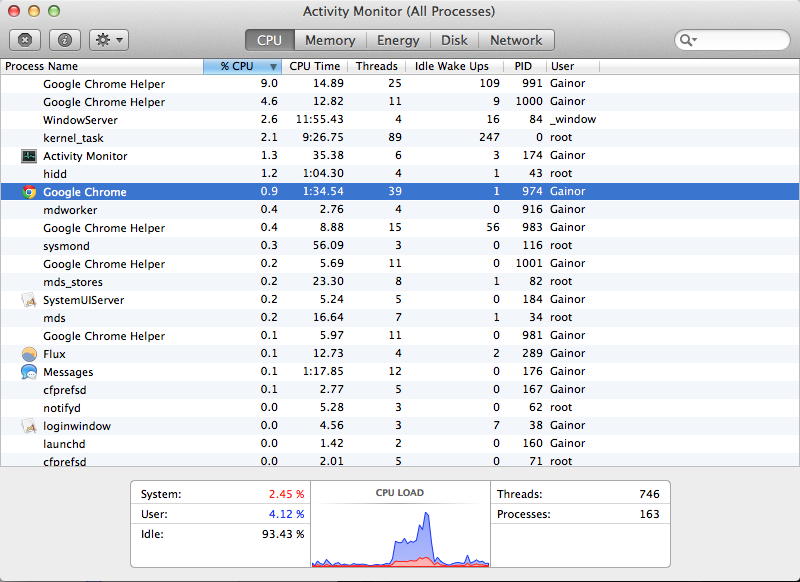The height and width of the screenshot is (582, 800).
Task: Click the SystemUIServer process name
Action: 83,300
